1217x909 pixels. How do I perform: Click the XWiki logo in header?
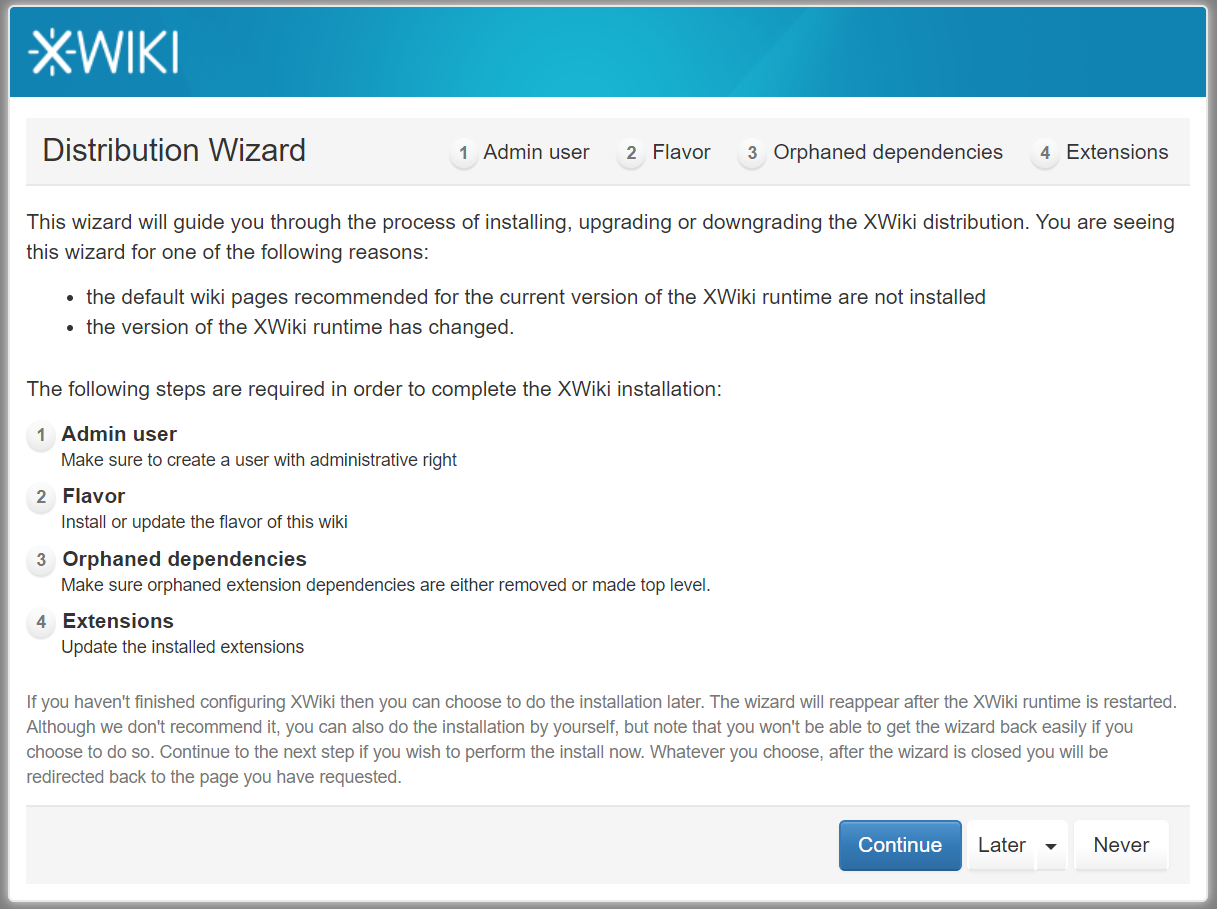click(x=103, y=53)
